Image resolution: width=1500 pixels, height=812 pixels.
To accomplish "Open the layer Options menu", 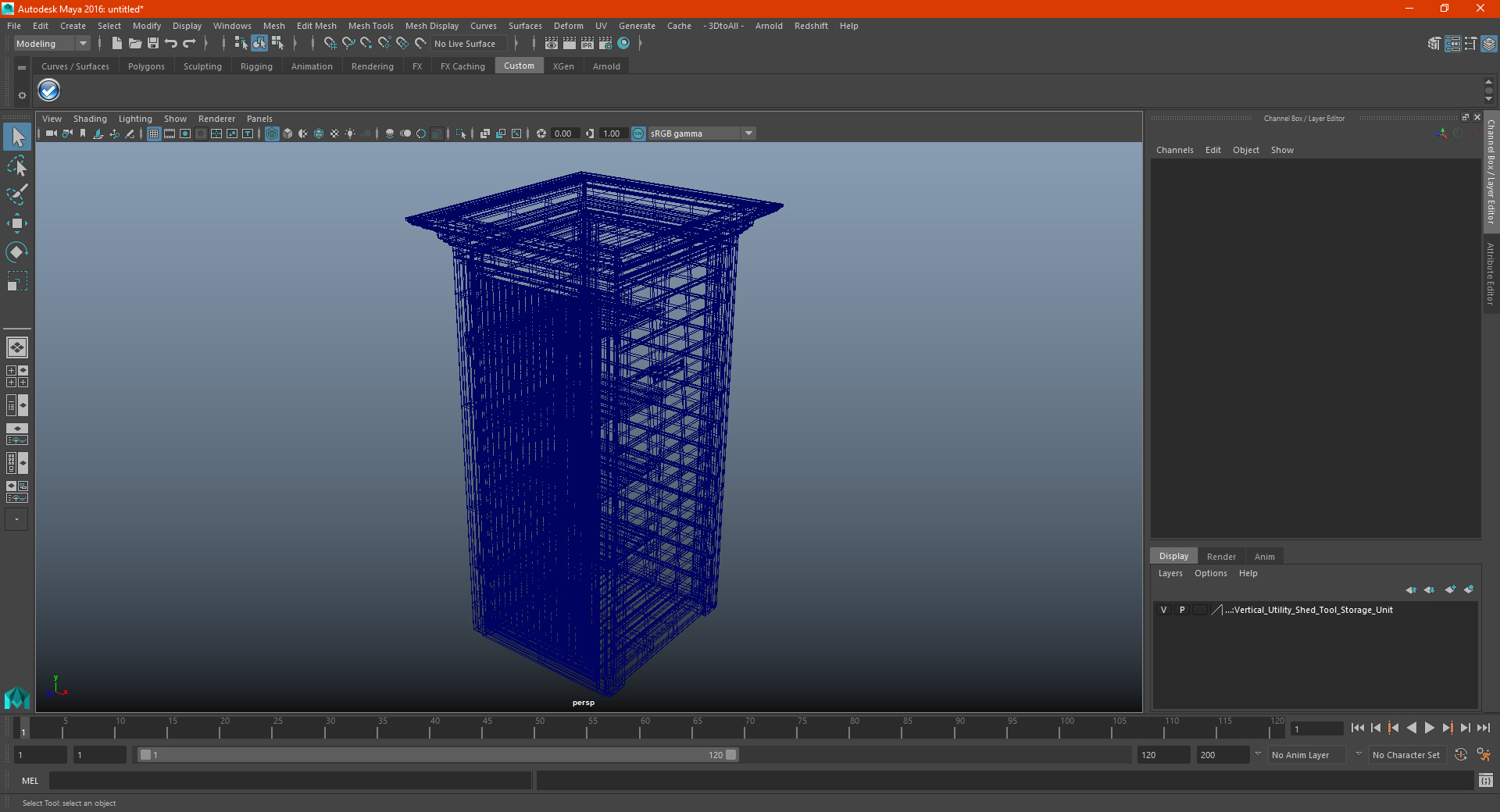I will (1210, 573).
